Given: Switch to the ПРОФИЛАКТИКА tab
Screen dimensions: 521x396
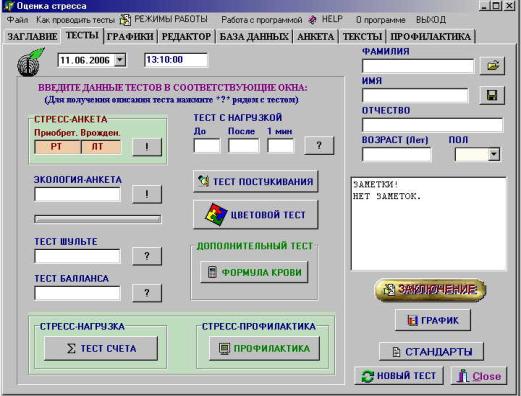Looking at the screenshot, I should point(431,36).
